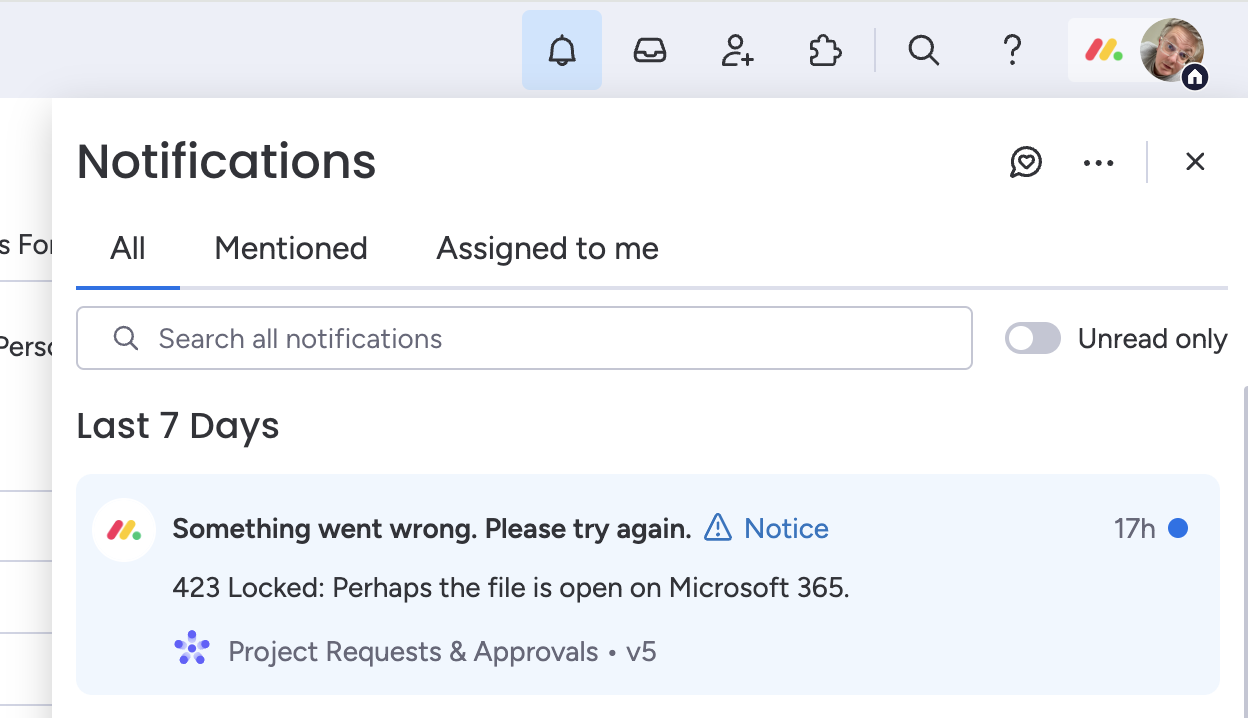Open the inbox tray icon
Image resolution: width=1248 pixels, height=718 pixels.
(x=650, y=50)
